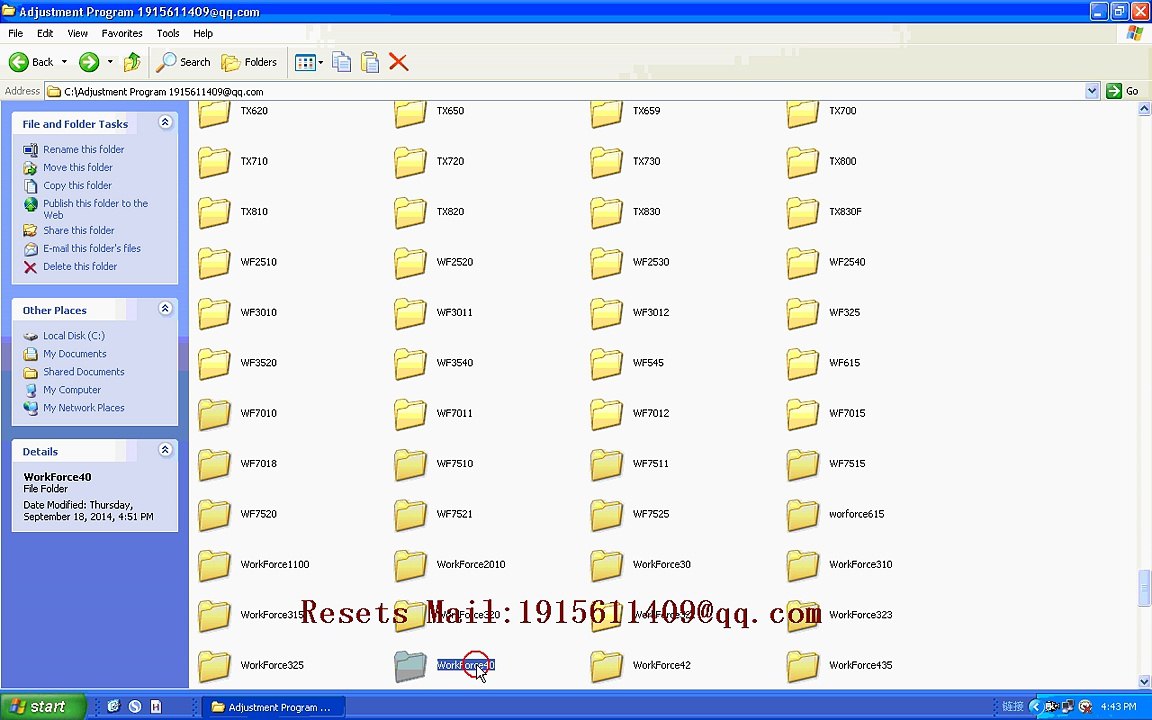
Task: Toggle the Folders pane
Action: (250, 62)
